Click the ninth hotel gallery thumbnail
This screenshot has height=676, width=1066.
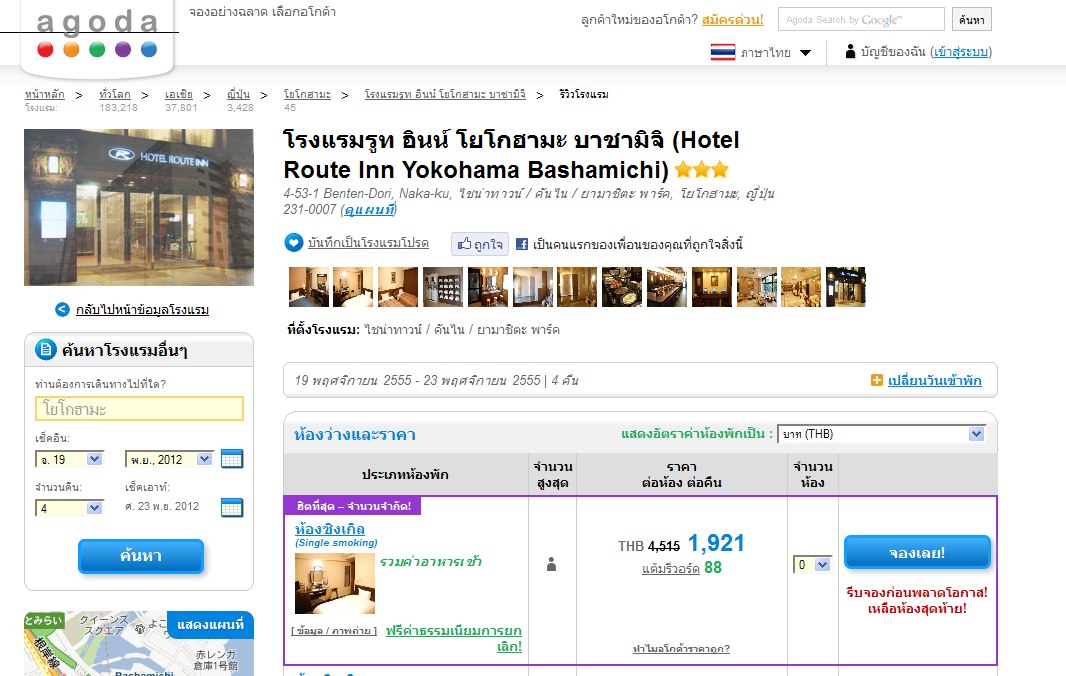coord(667,287)
